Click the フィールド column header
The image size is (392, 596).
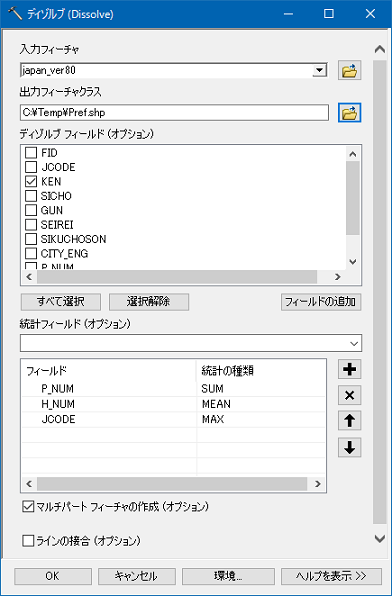(109, 371)
